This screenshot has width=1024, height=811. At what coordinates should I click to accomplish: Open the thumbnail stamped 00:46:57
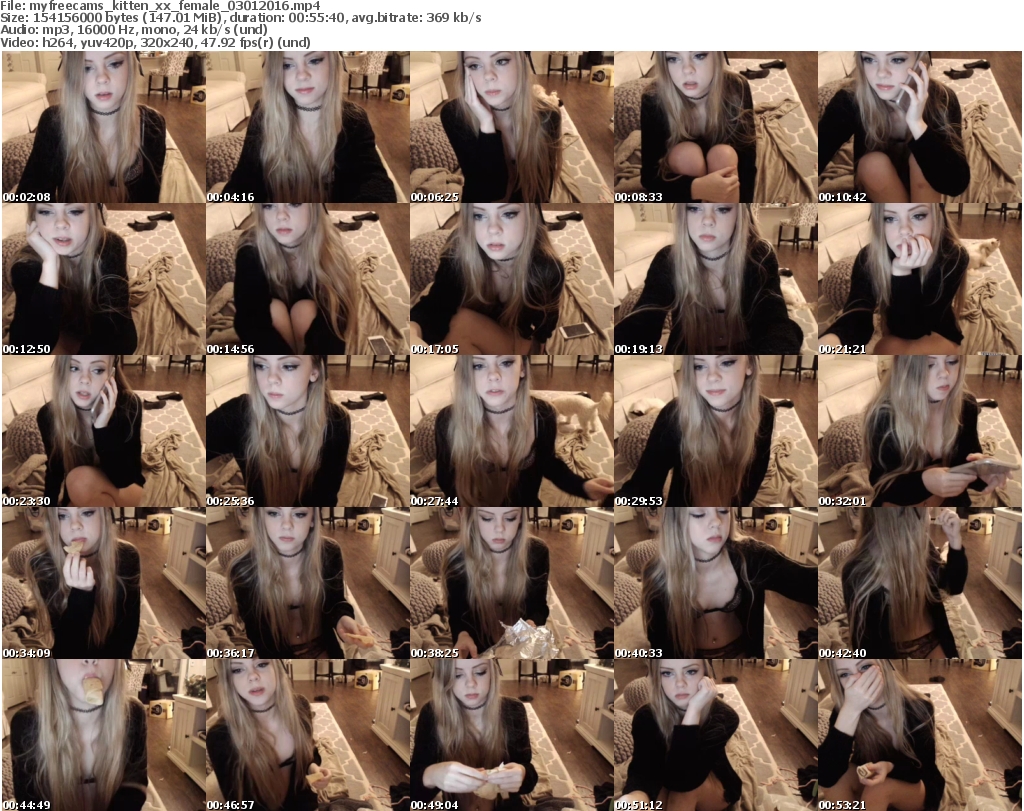[308, 735]
